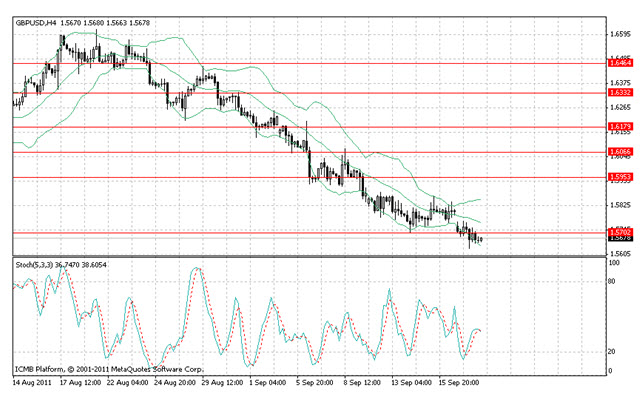Click the 29 Aug 12:00 time marker
640x398 pixels.
(x=222, y=383)
